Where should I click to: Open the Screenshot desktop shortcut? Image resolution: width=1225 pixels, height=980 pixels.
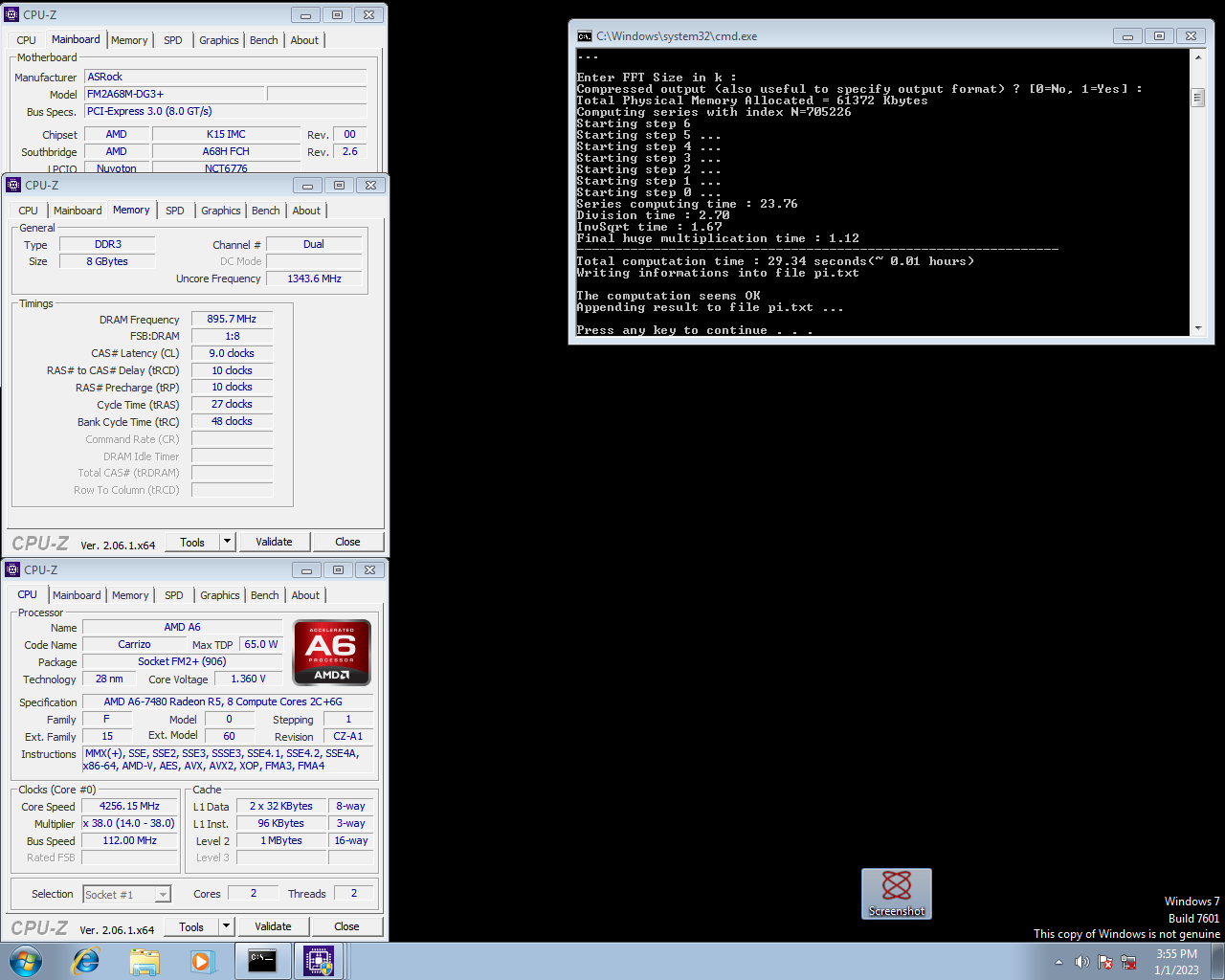tap(897, 894)
